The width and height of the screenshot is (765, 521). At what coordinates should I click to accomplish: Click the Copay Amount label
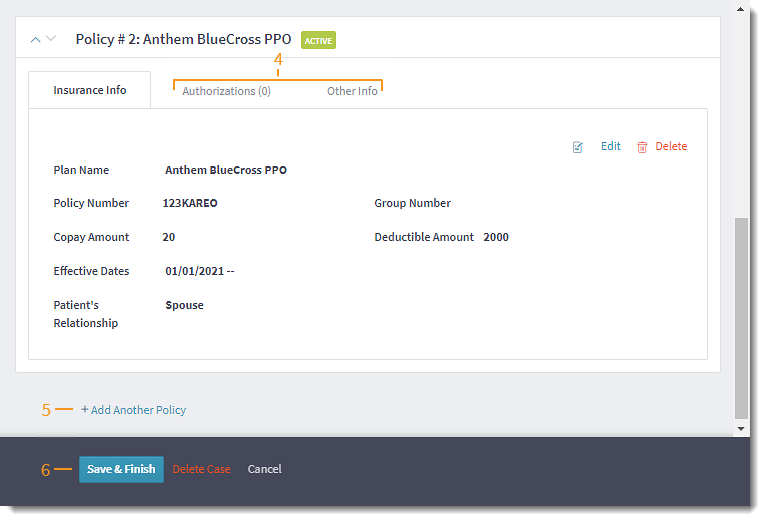coord(91,237)
